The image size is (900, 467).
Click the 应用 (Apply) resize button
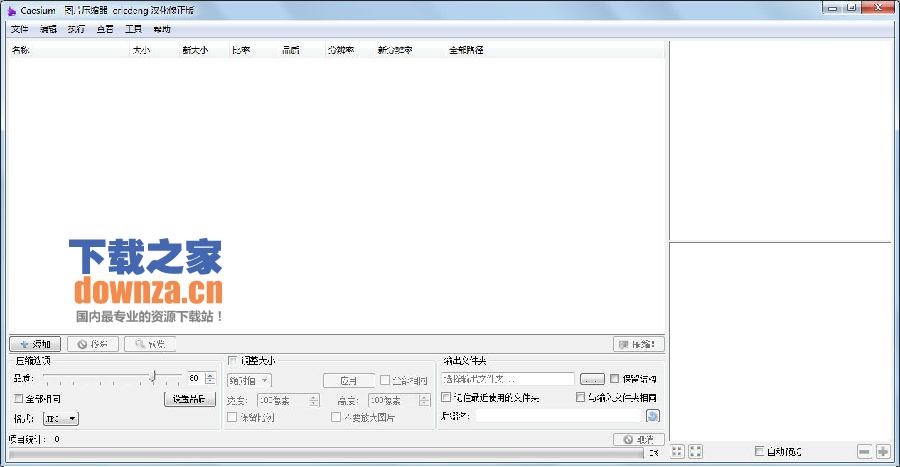pyautogui.click(x=348, y=380)
